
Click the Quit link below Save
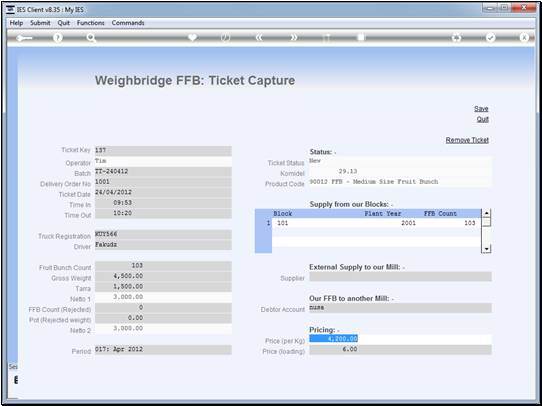coord(483,119)
